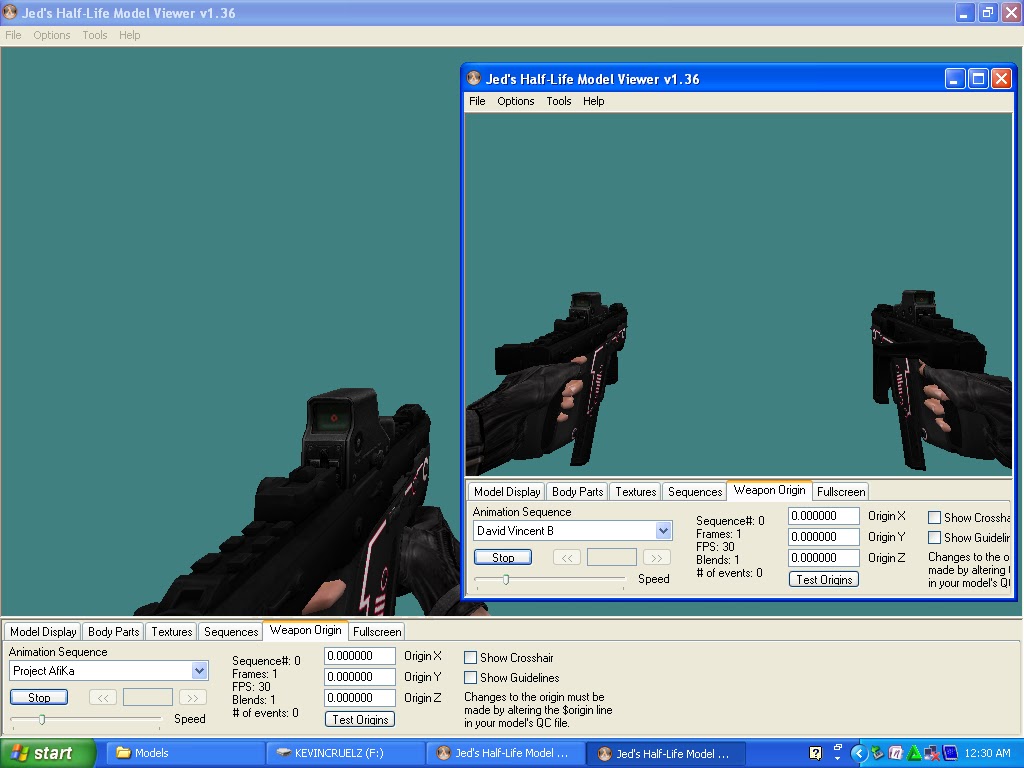1024x768 pixels.
Task: Click Test Origins in the background window
Action: [360, 719]
